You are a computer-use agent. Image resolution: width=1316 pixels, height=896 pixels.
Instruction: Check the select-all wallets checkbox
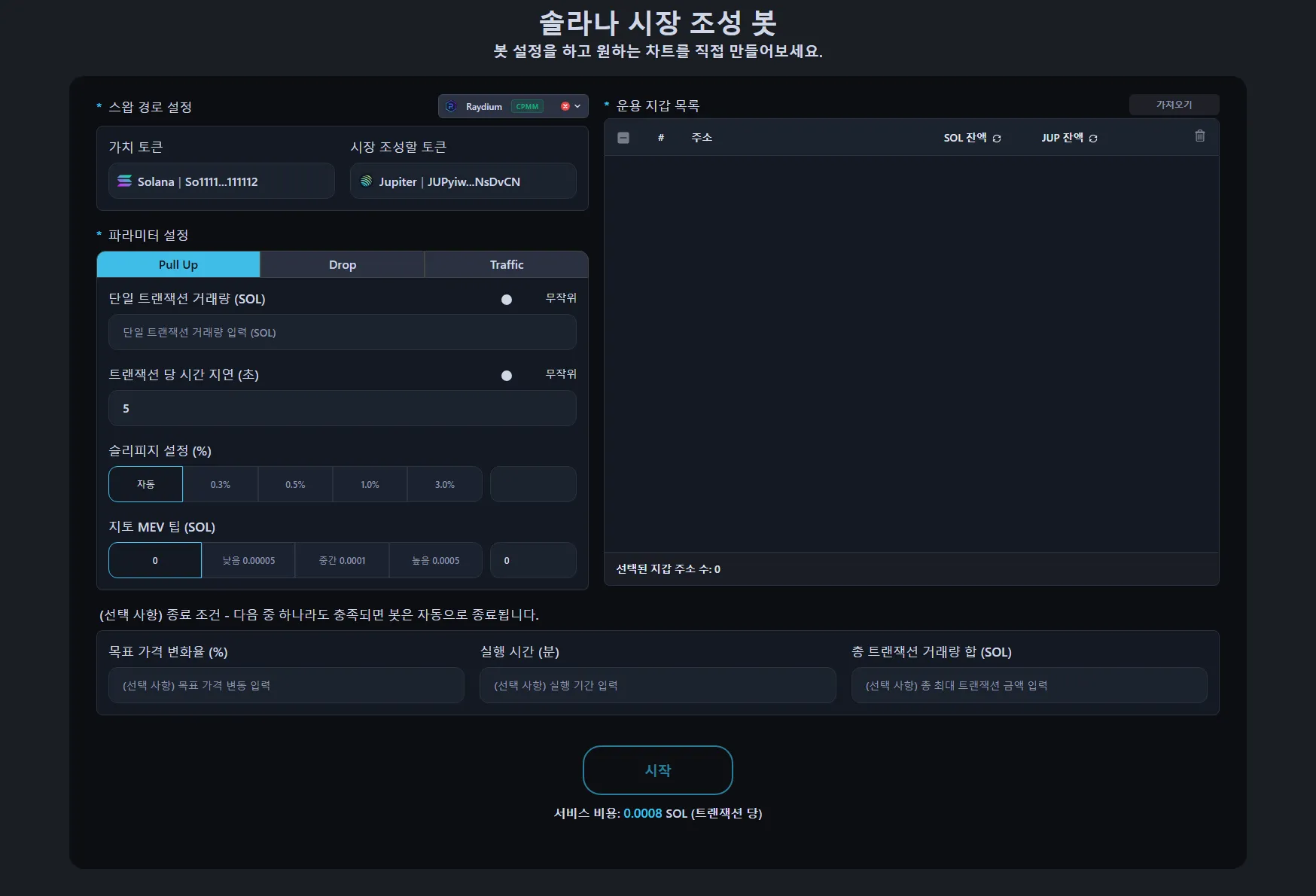623,138
